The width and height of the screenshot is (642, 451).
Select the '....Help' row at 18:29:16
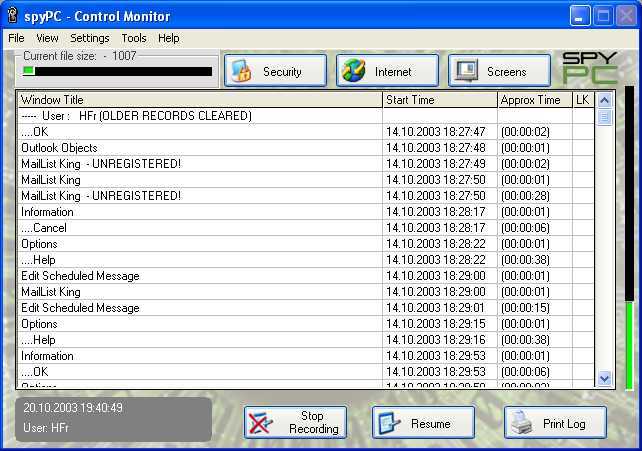coord(306,340)
